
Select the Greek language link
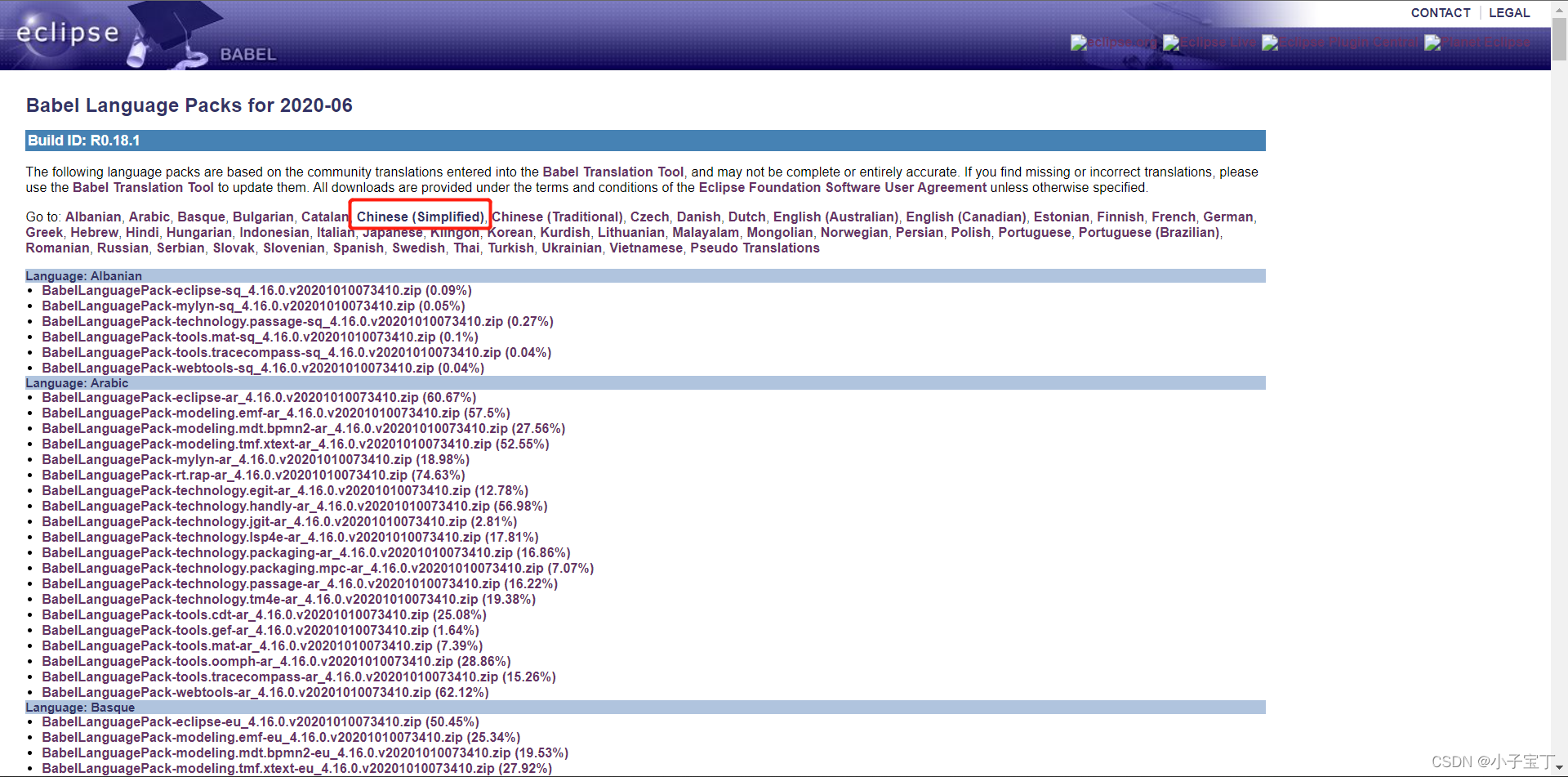point(44,232)
